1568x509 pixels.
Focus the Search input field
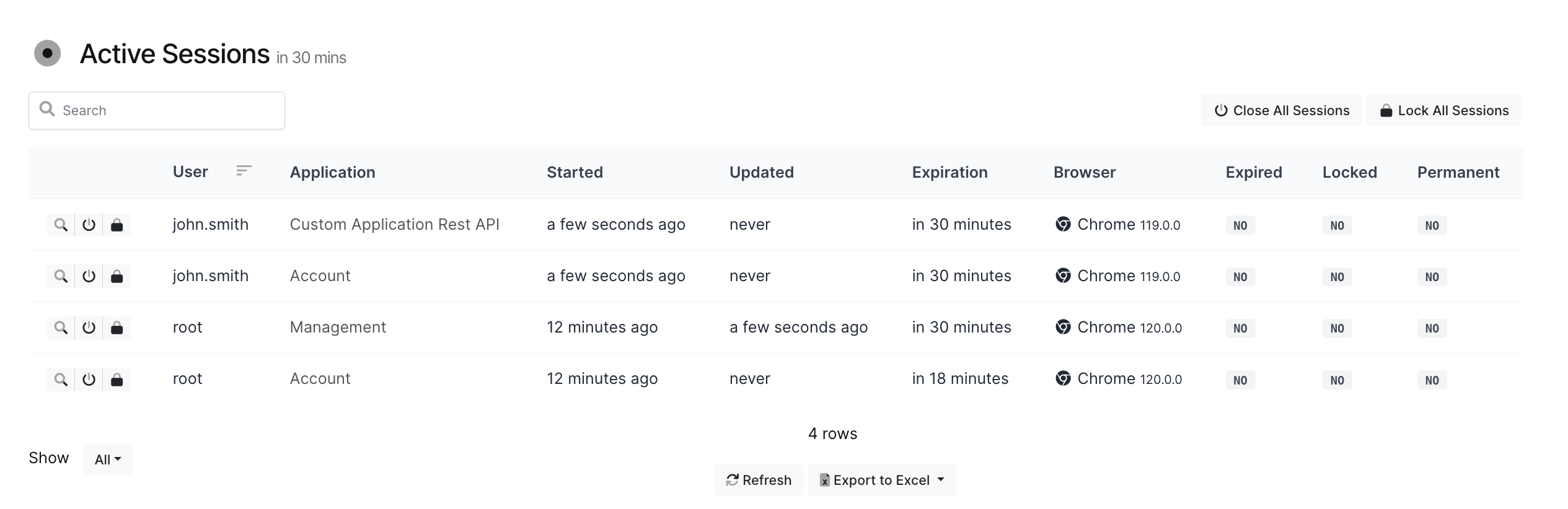(x=167, y=110)
